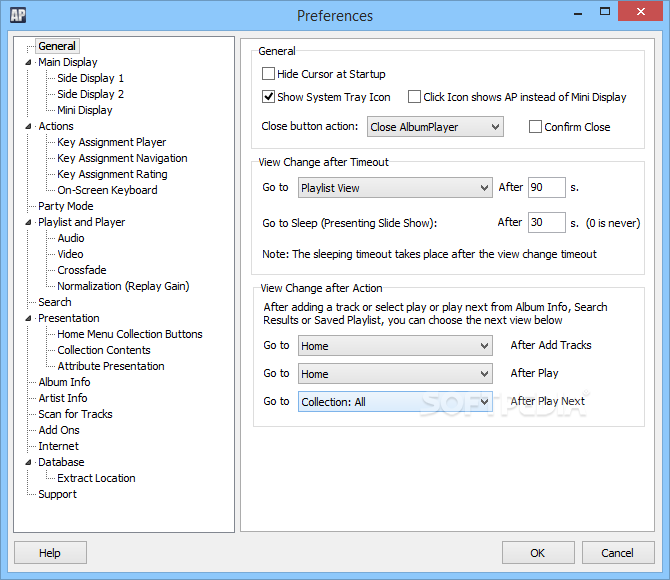Select Scan for Tracks in the tree
Viewport: 670px width, 580px height.
pyautogui.click(x=75, y=414)
